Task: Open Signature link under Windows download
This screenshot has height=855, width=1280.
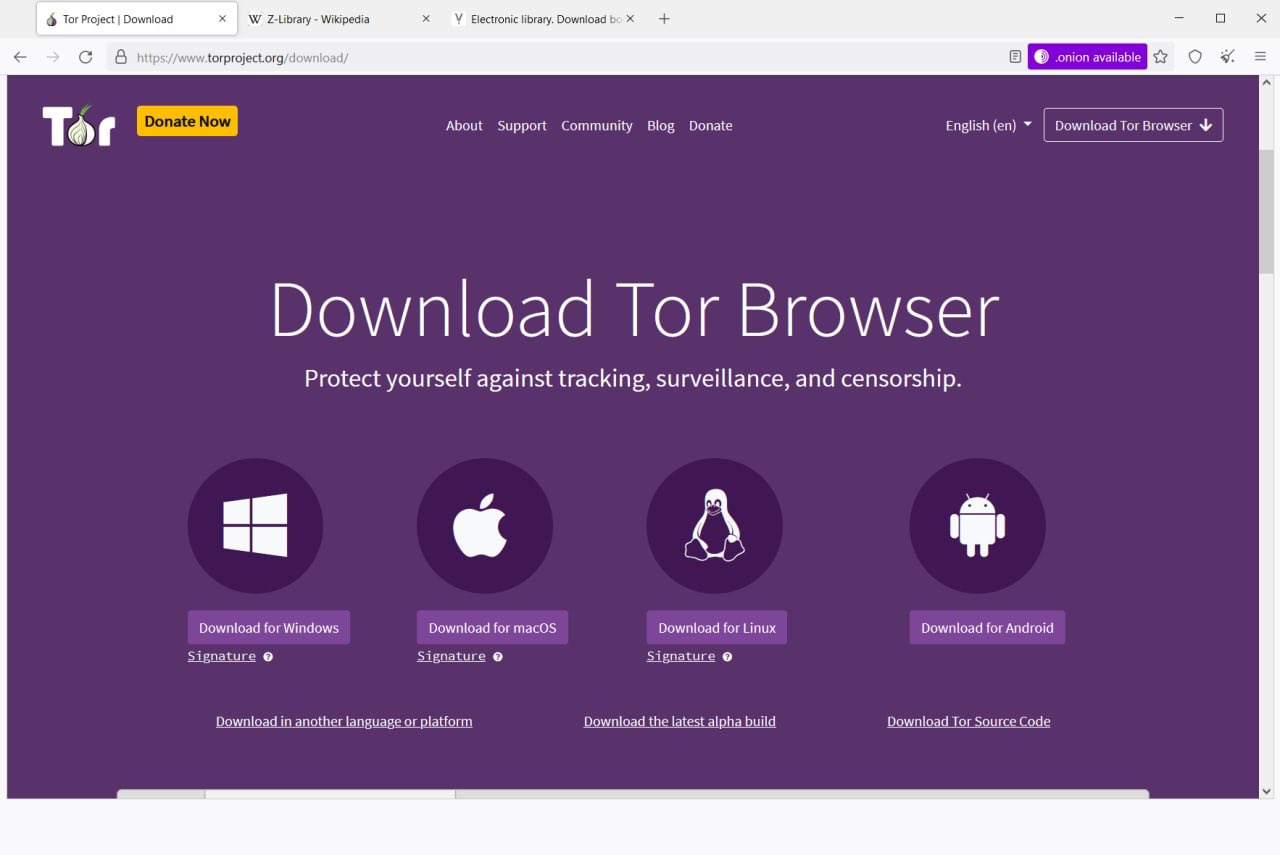Action: (x=222, y=656)
